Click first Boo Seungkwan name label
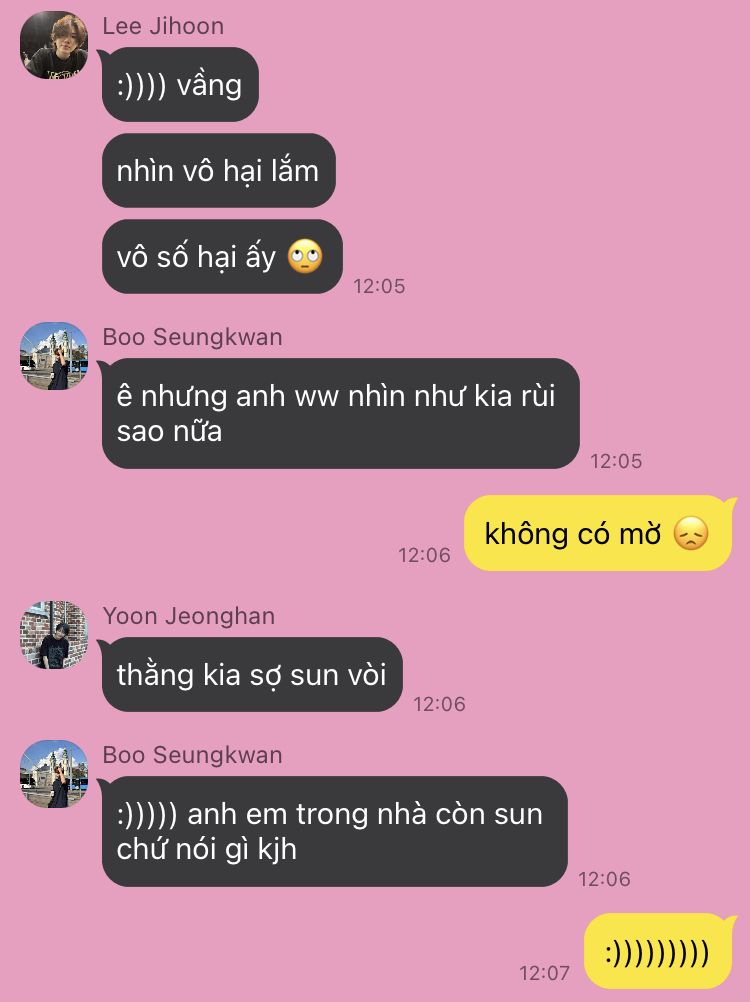The width and height of the screenshot is (750, 1002). pyautogui.click(x=192, y=337)
